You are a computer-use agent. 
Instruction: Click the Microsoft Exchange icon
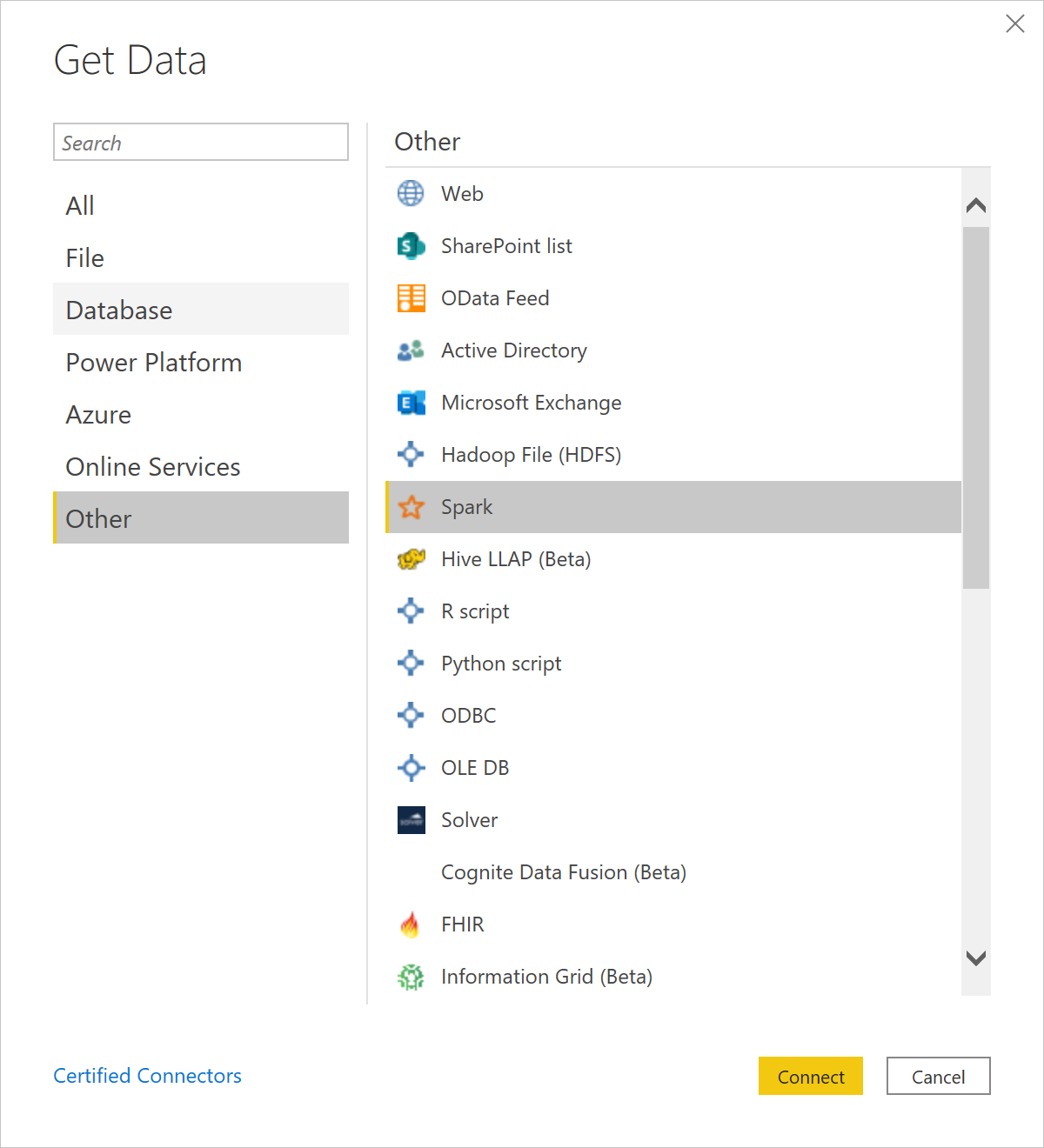(x=411, y=403)
